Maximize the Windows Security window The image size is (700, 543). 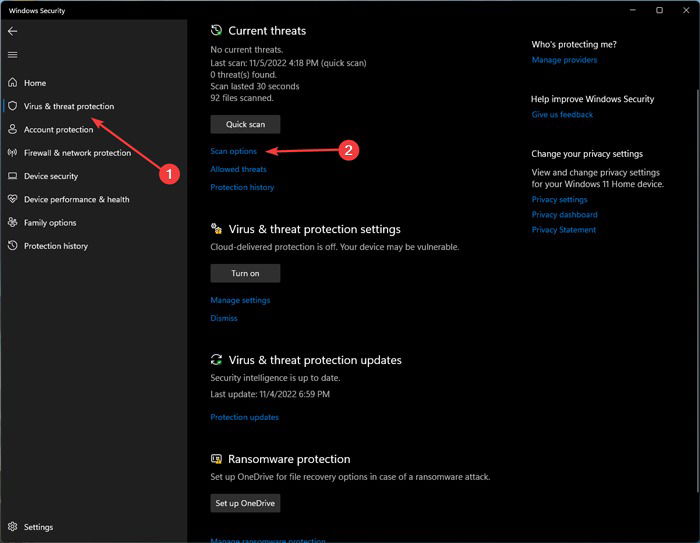659,10
